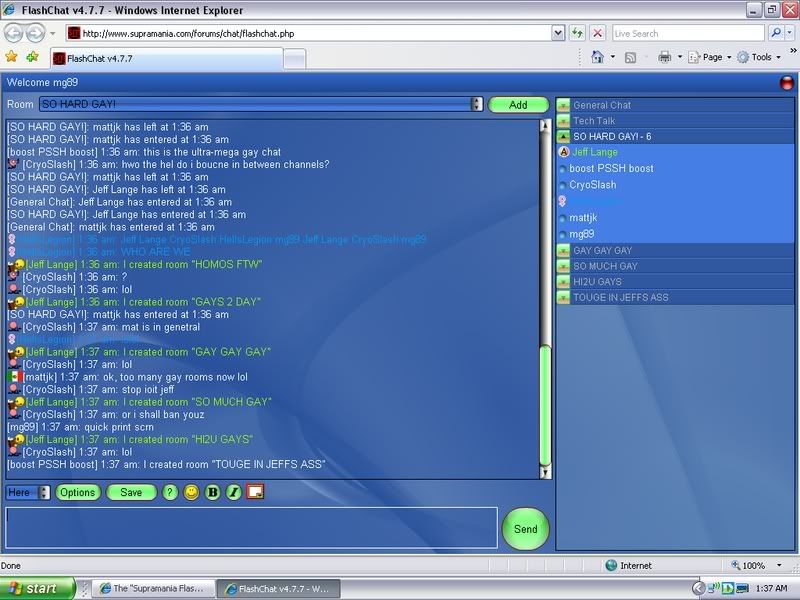The width and height of the screenshot is (800, 600).
Task: Click the chat skin picture icon
Action: 255,492
